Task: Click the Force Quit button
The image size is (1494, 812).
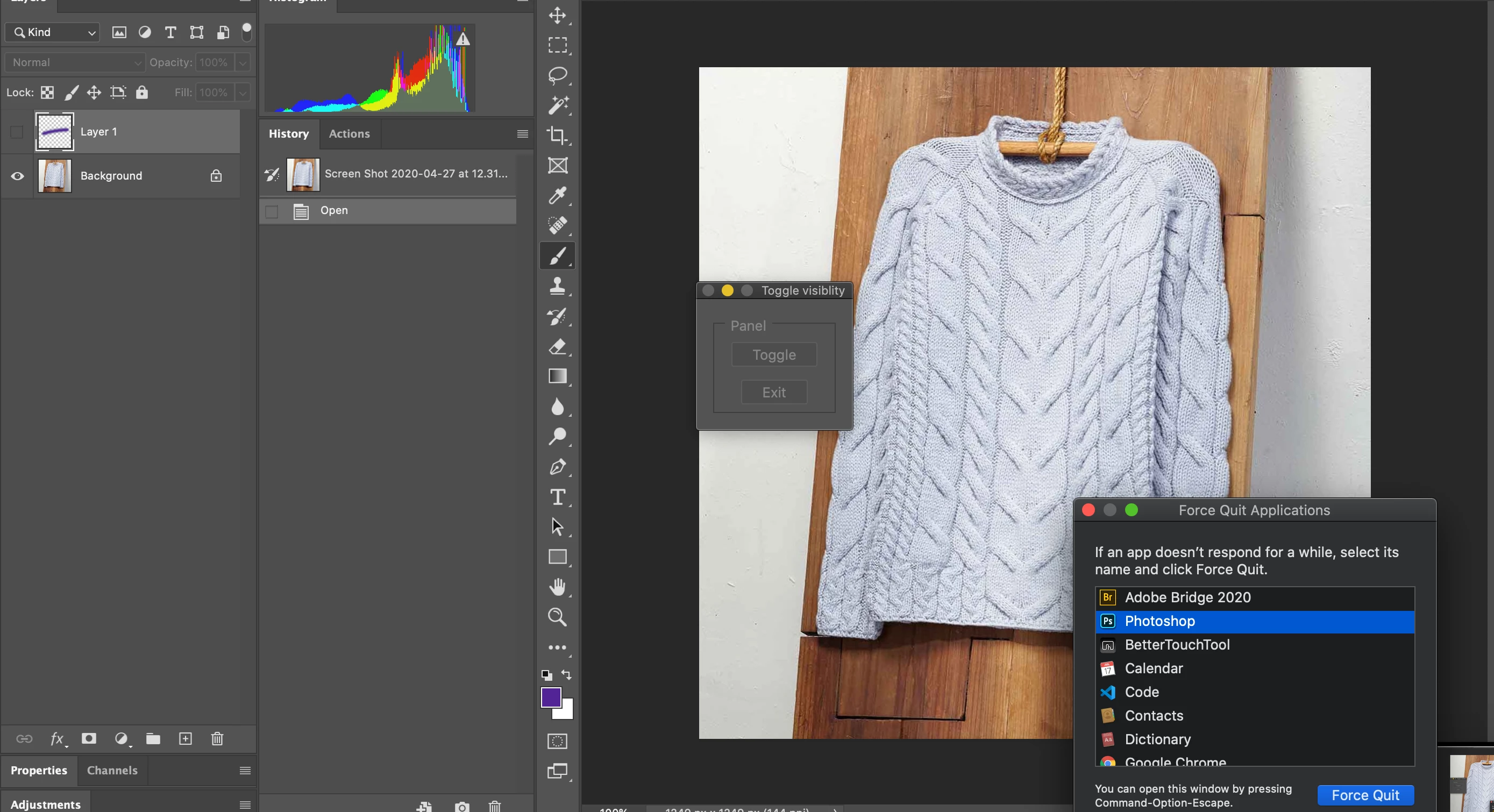Action: (x=1365, y=795)
